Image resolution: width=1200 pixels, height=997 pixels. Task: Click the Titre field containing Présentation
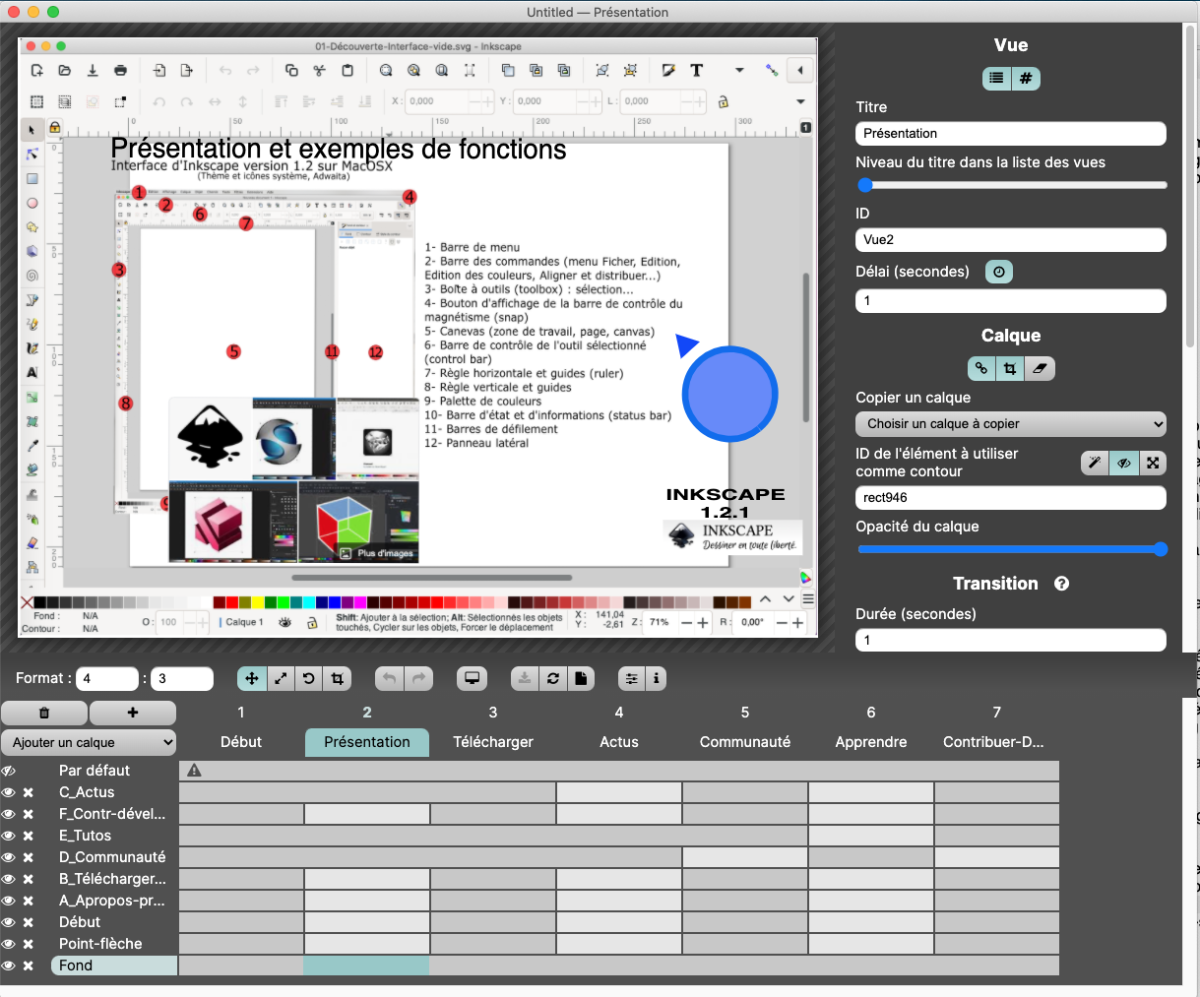click(x=1011, y=133)
